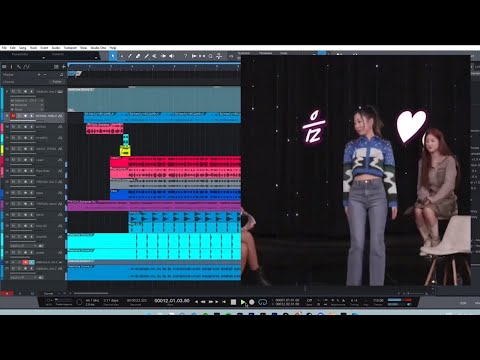Toggle the active red record-arm button near bottom
This screenshot has height=360, width=480.
tap(25, 262)
